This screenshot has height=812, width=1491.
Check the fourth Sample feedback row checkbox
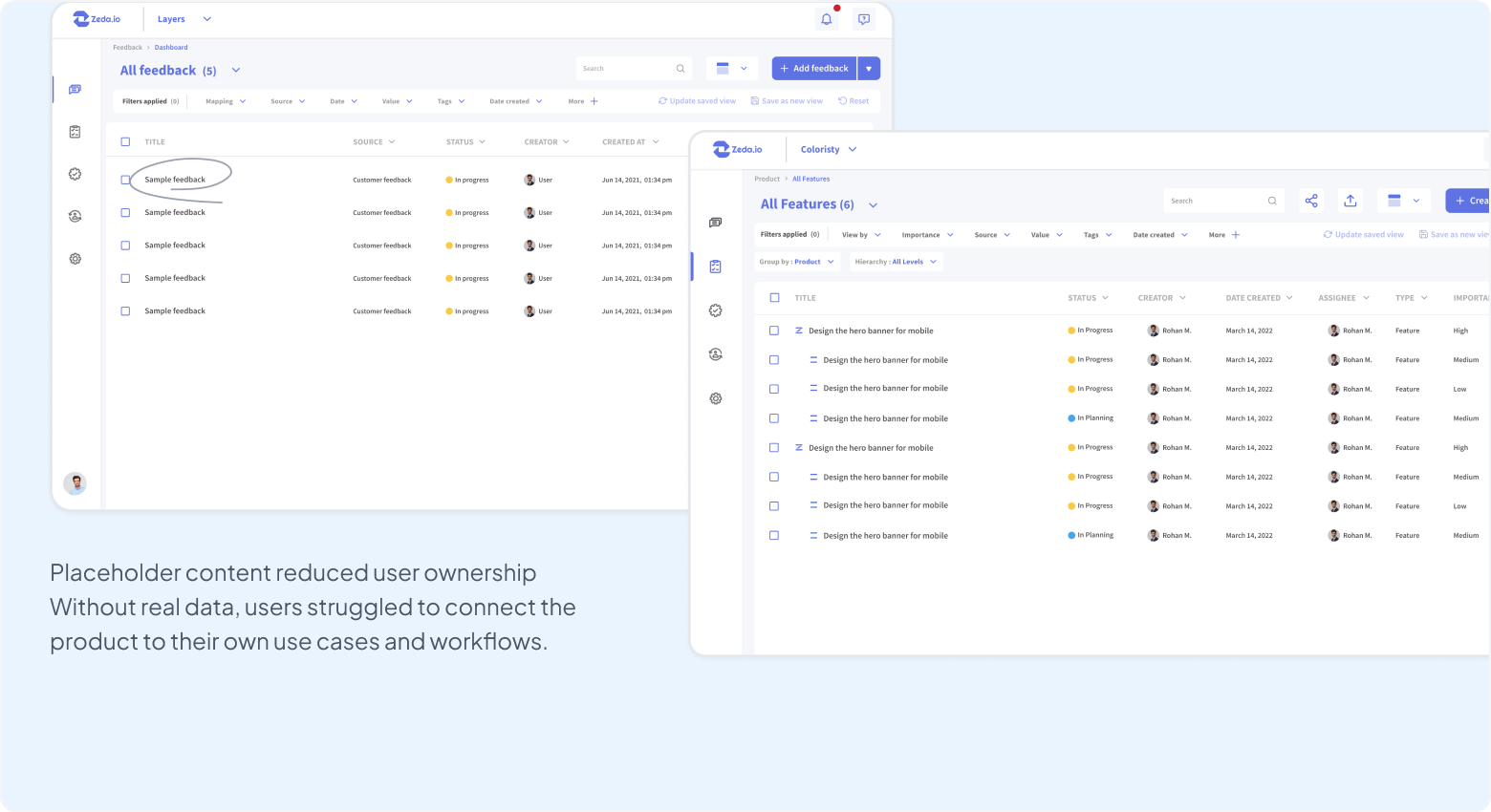[x=125, y=279]
